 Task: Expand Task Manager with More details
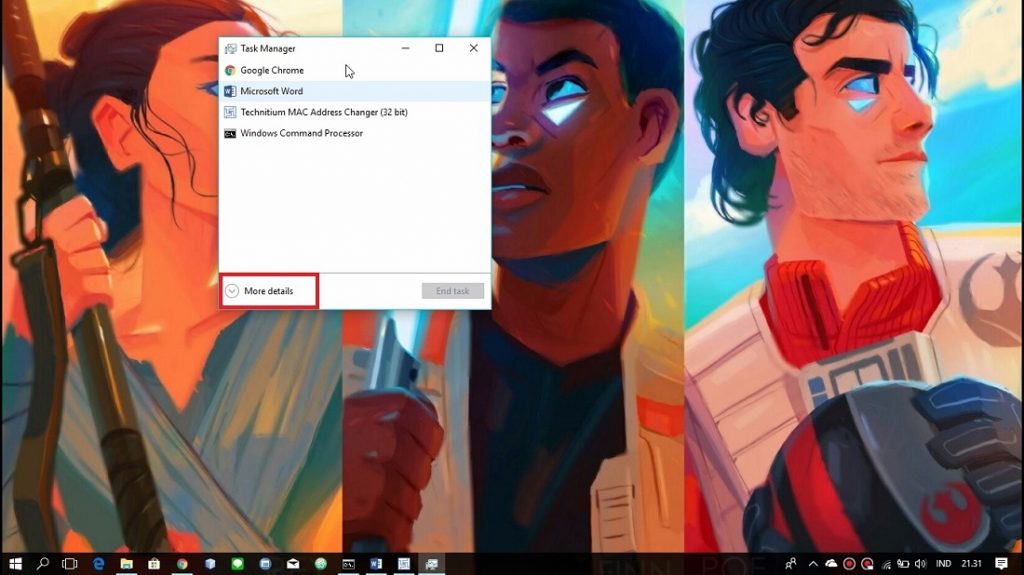point(267,291)
